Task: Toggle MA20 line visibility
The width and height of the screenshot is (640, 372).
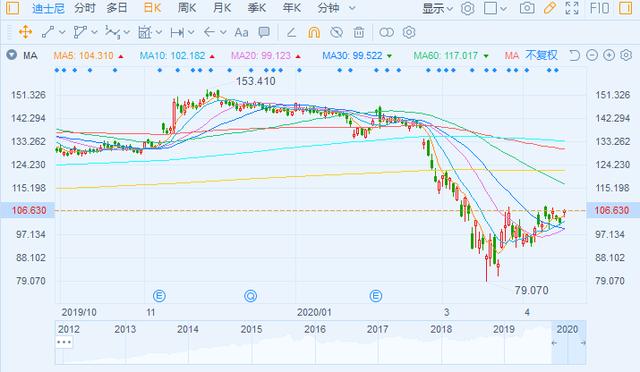Action: [266, 56]
